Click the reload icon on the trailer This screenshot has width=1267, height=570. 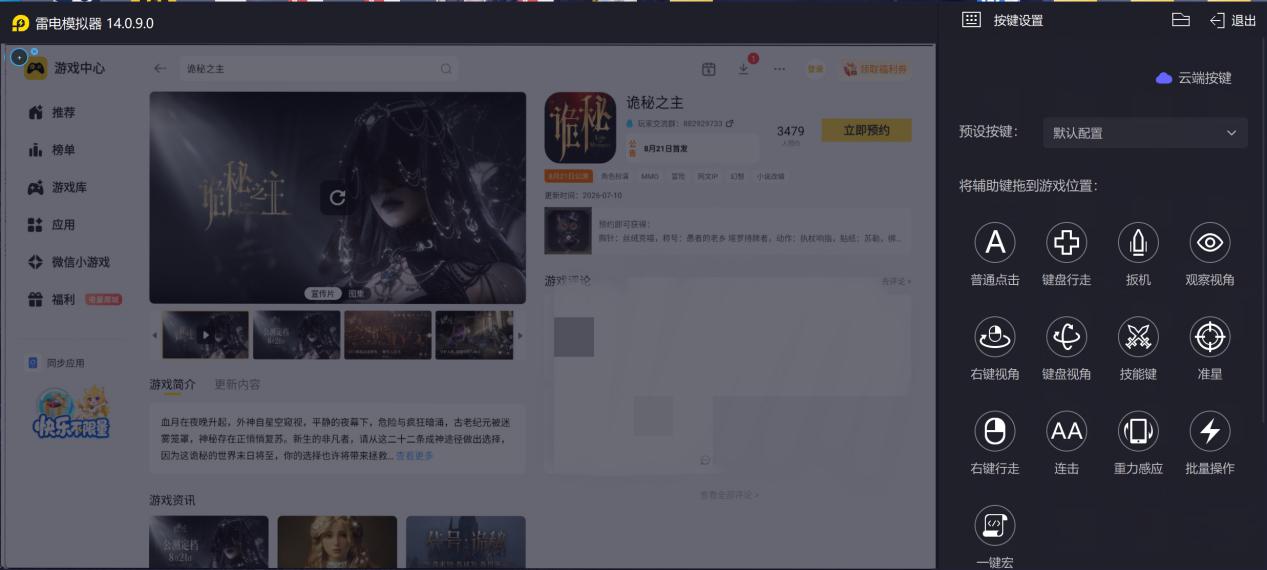[337, 197]
